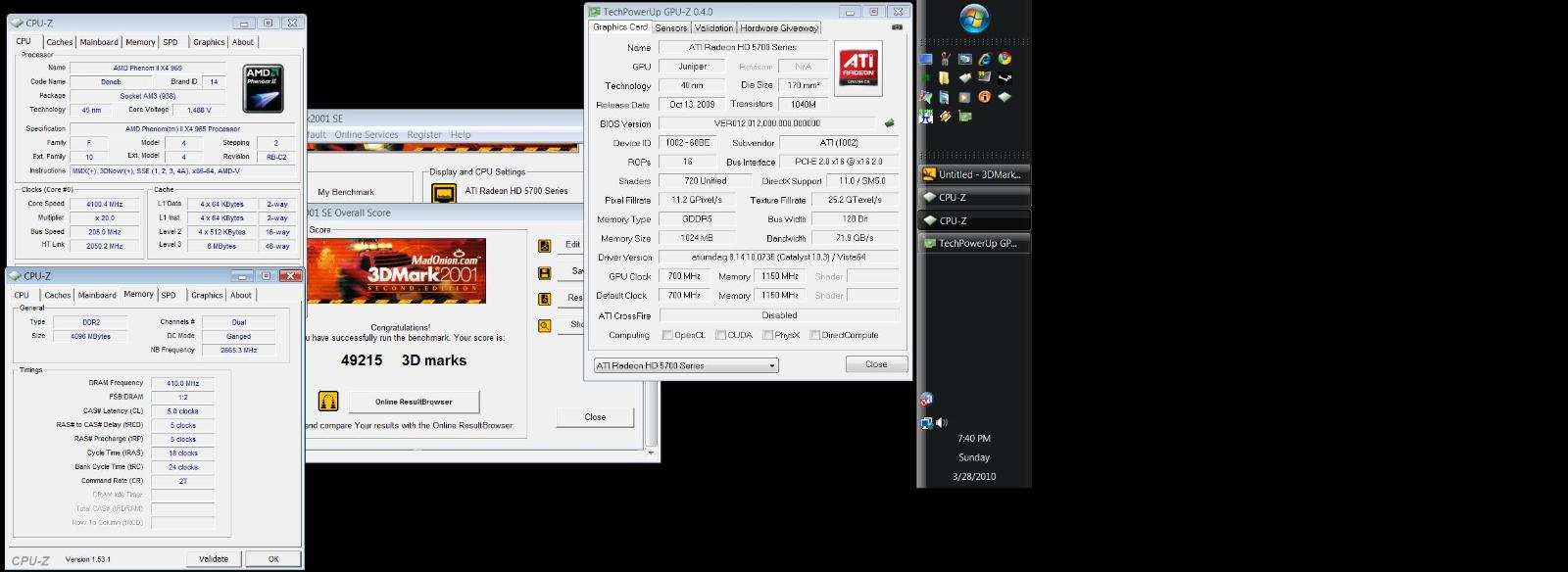The width and height of the screenshot is (1568, 572).
Task: Click the network tray icon
Action: coord(926,423)
